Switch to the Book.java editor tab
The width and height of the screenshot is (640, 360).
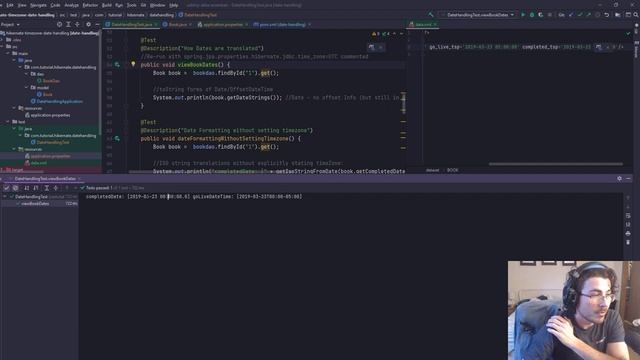coord(178,24)
